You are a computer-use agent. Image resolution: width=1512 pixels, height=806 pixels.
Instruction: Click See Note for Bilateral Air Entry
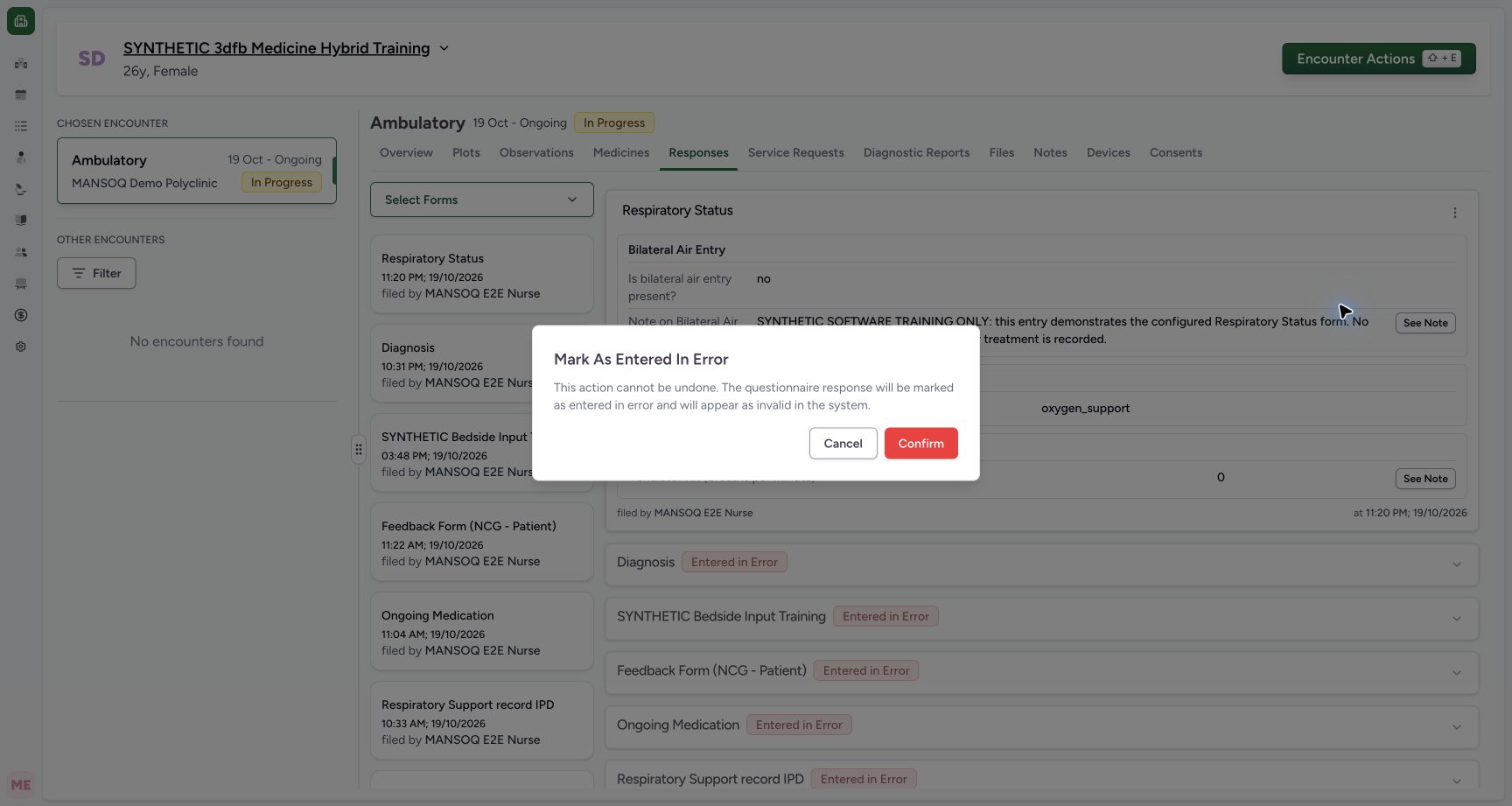point(1424,323)
